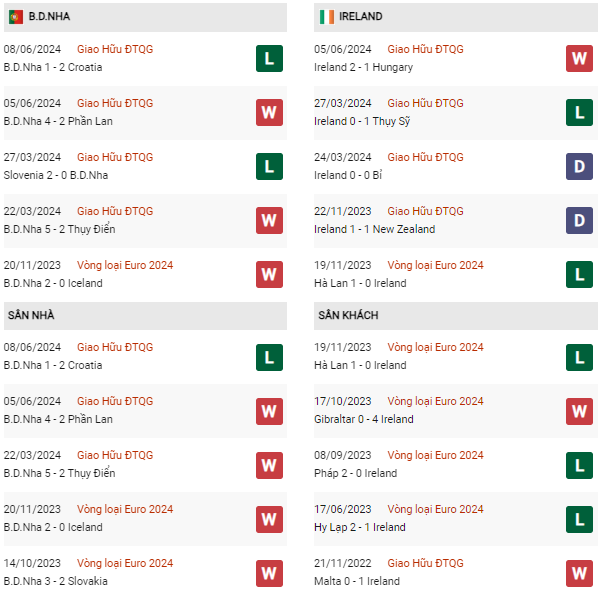
Task: Select the IRELAND team header title
Action: 360,16
